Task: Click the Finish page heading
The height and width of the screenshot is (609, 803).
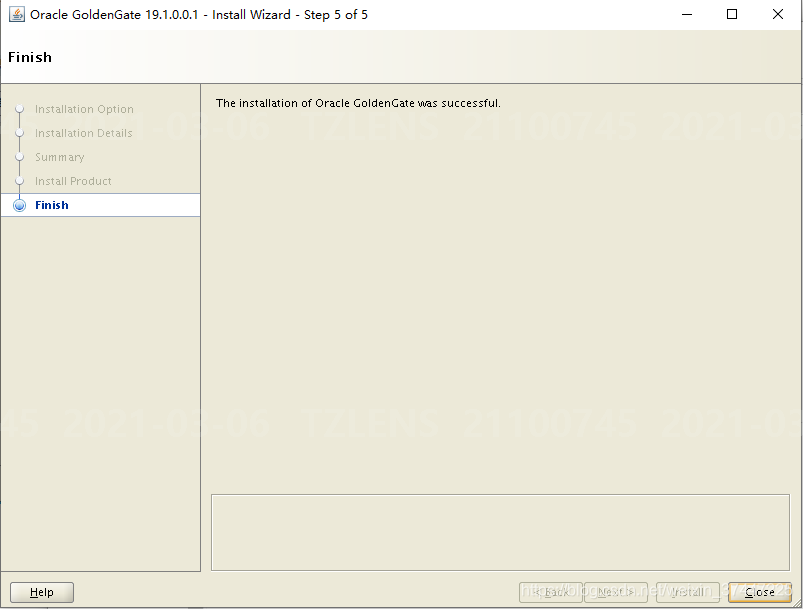Action: point(30,57)
